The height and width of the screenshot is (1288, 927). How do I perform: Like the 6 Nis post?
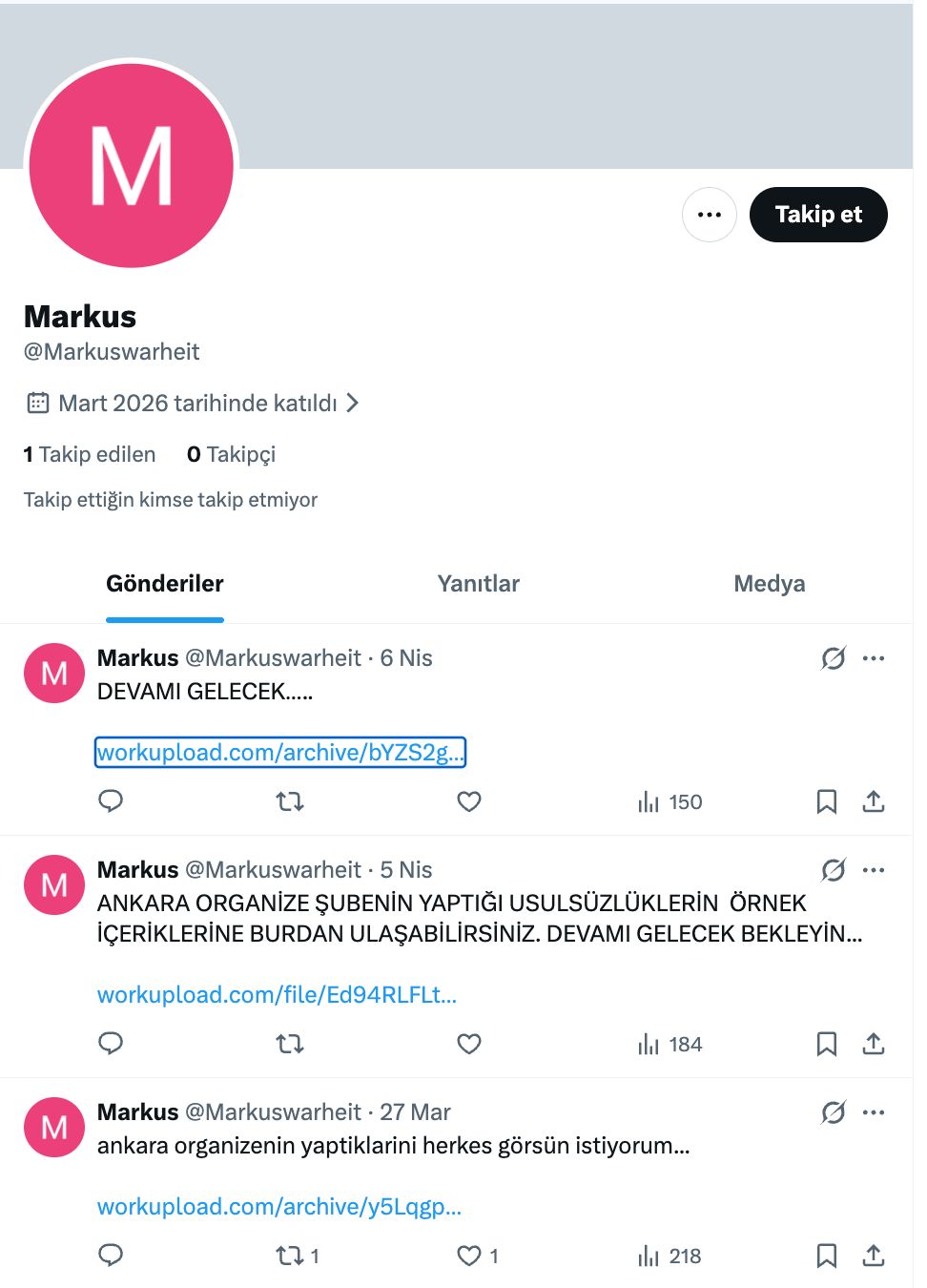tap(469, 801)
